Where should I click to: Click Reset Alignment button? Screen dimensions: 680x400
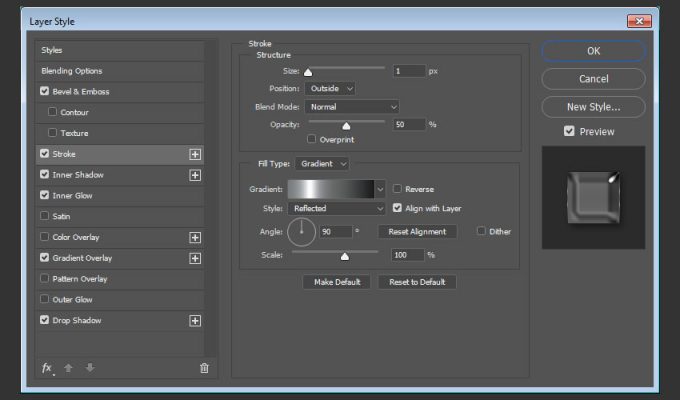point(417,232)
